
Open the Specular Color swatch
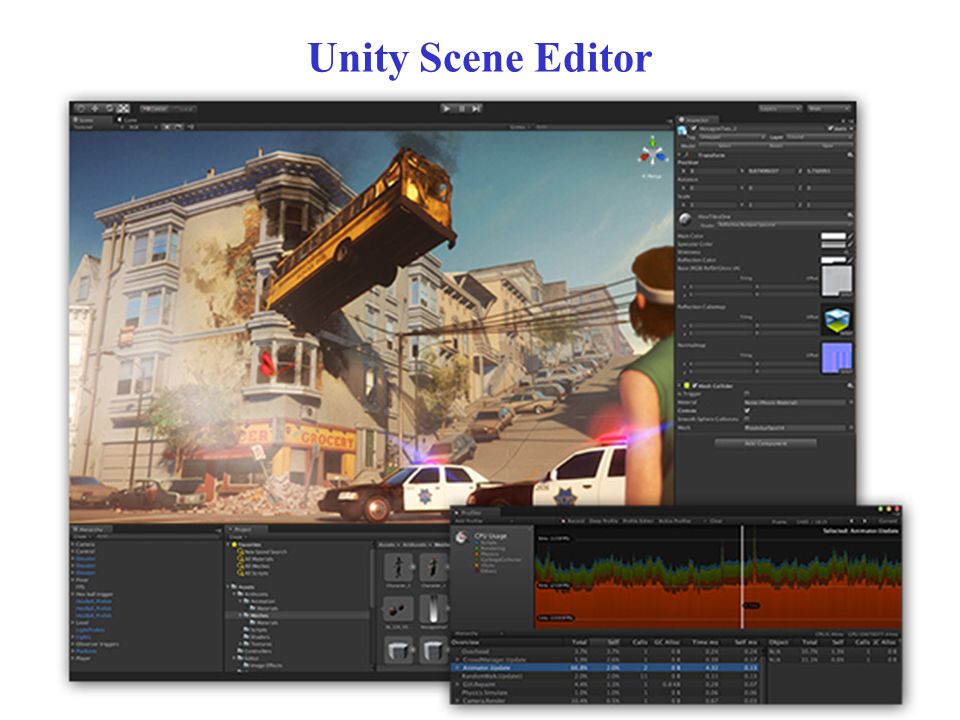point(833,244)
